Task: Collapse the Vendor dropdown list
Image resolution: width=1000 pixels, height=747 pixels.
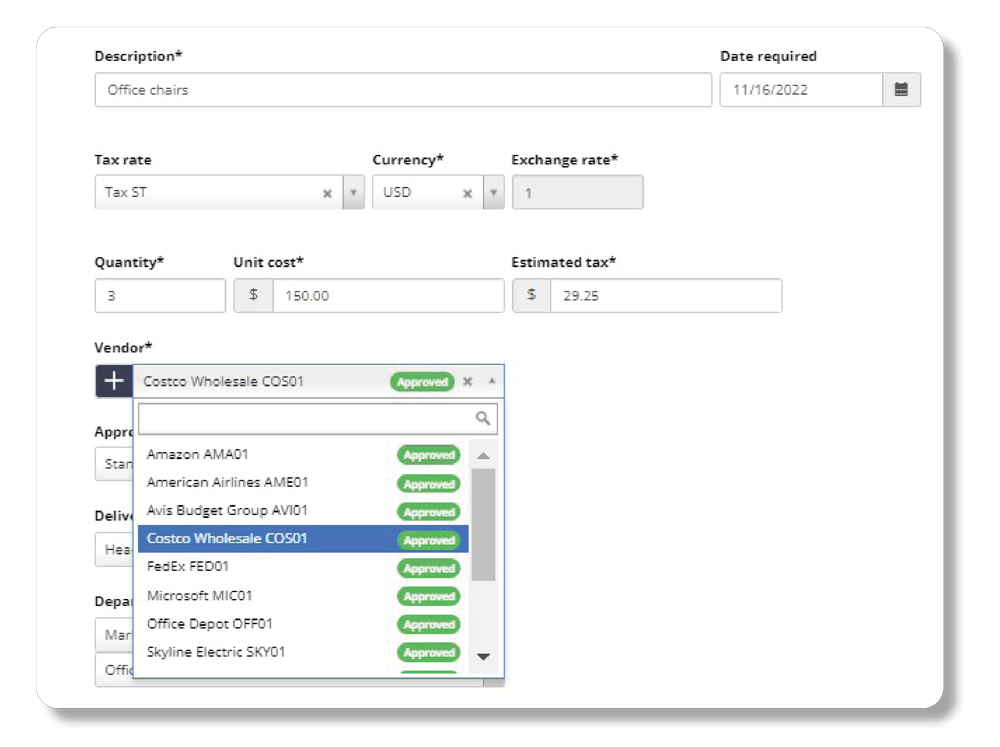Action: pos(492,381)
